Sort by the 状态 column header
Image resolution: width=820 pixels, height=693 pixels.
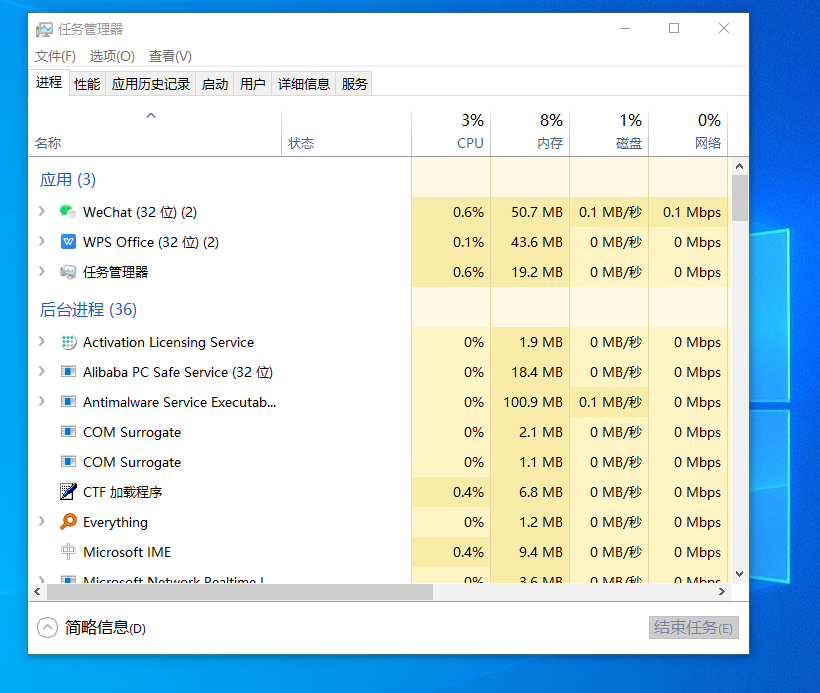tap(346, 134)
